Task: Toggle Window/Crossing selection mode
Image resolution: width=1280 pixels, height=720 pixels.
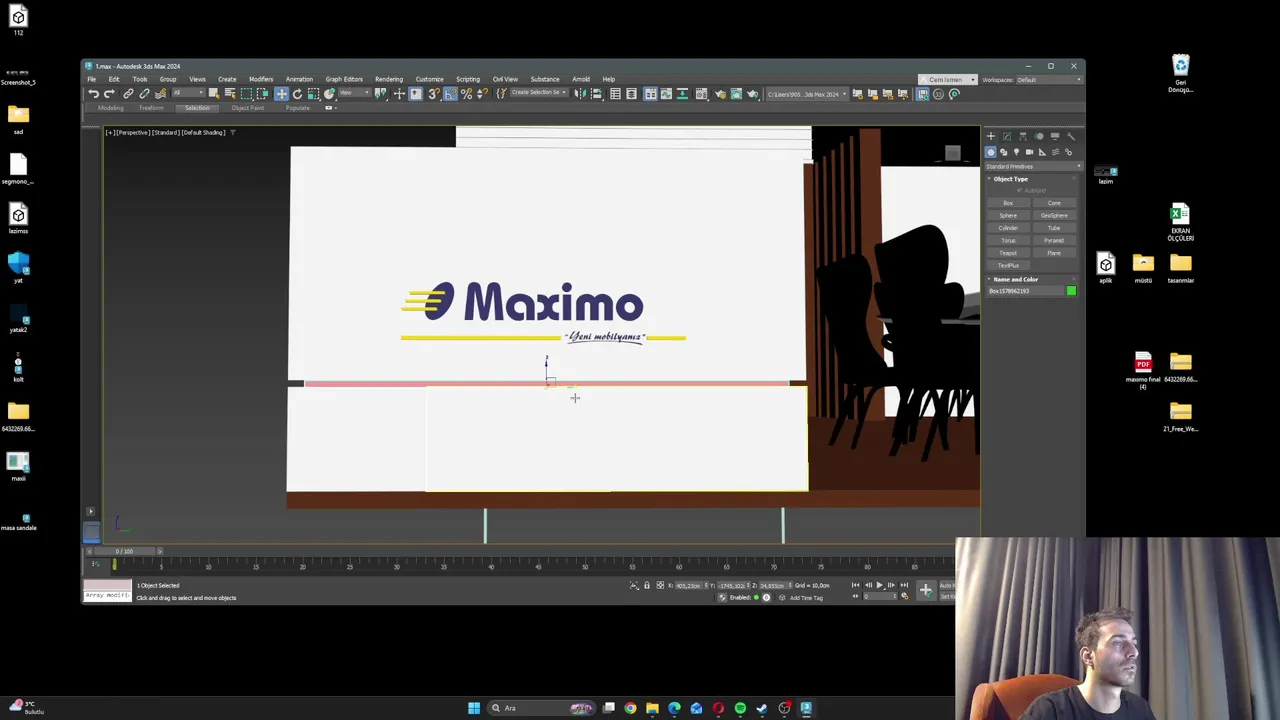Action: point(262,94)
